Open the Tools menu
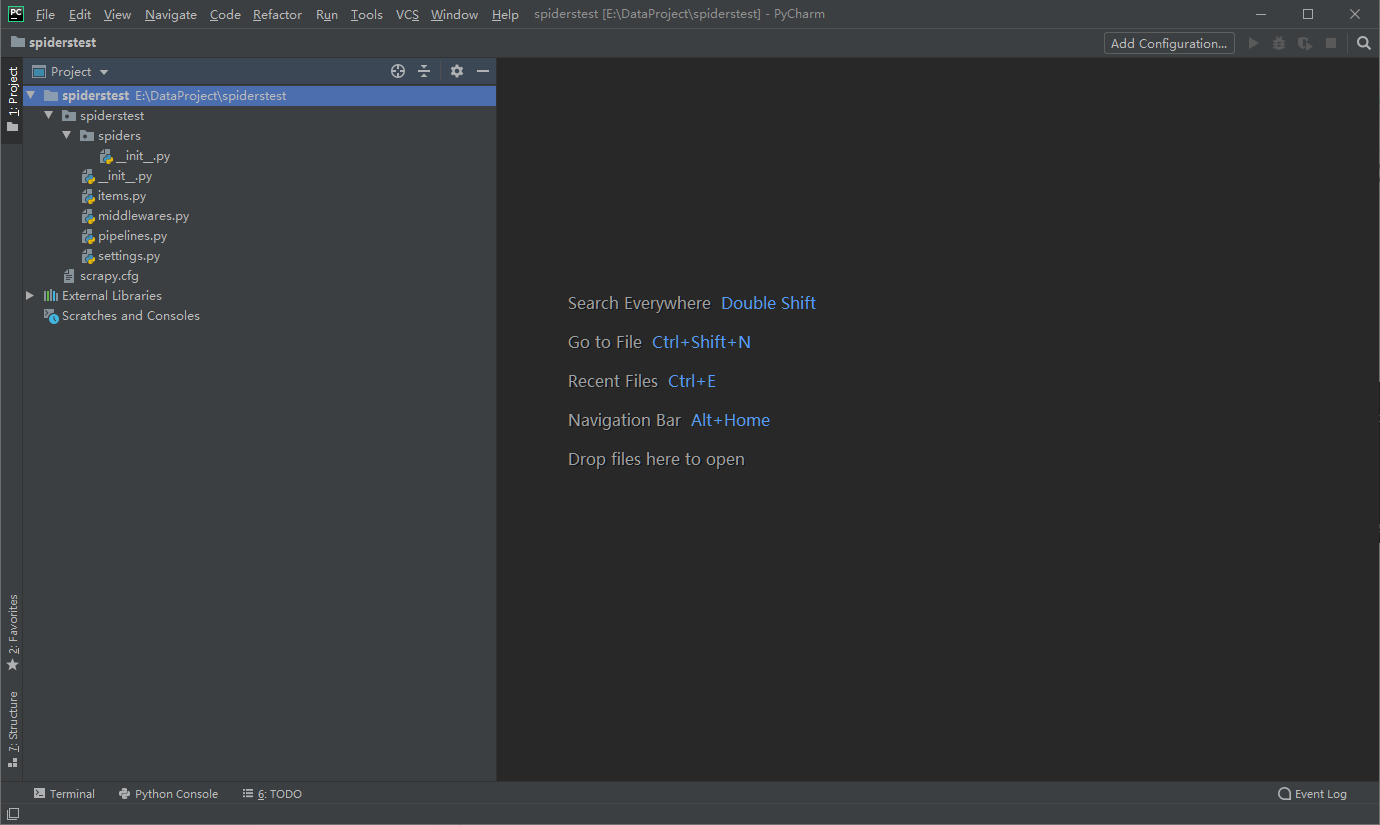The width and height of the screenshot is (1380, 825). [x=367, y=15]
